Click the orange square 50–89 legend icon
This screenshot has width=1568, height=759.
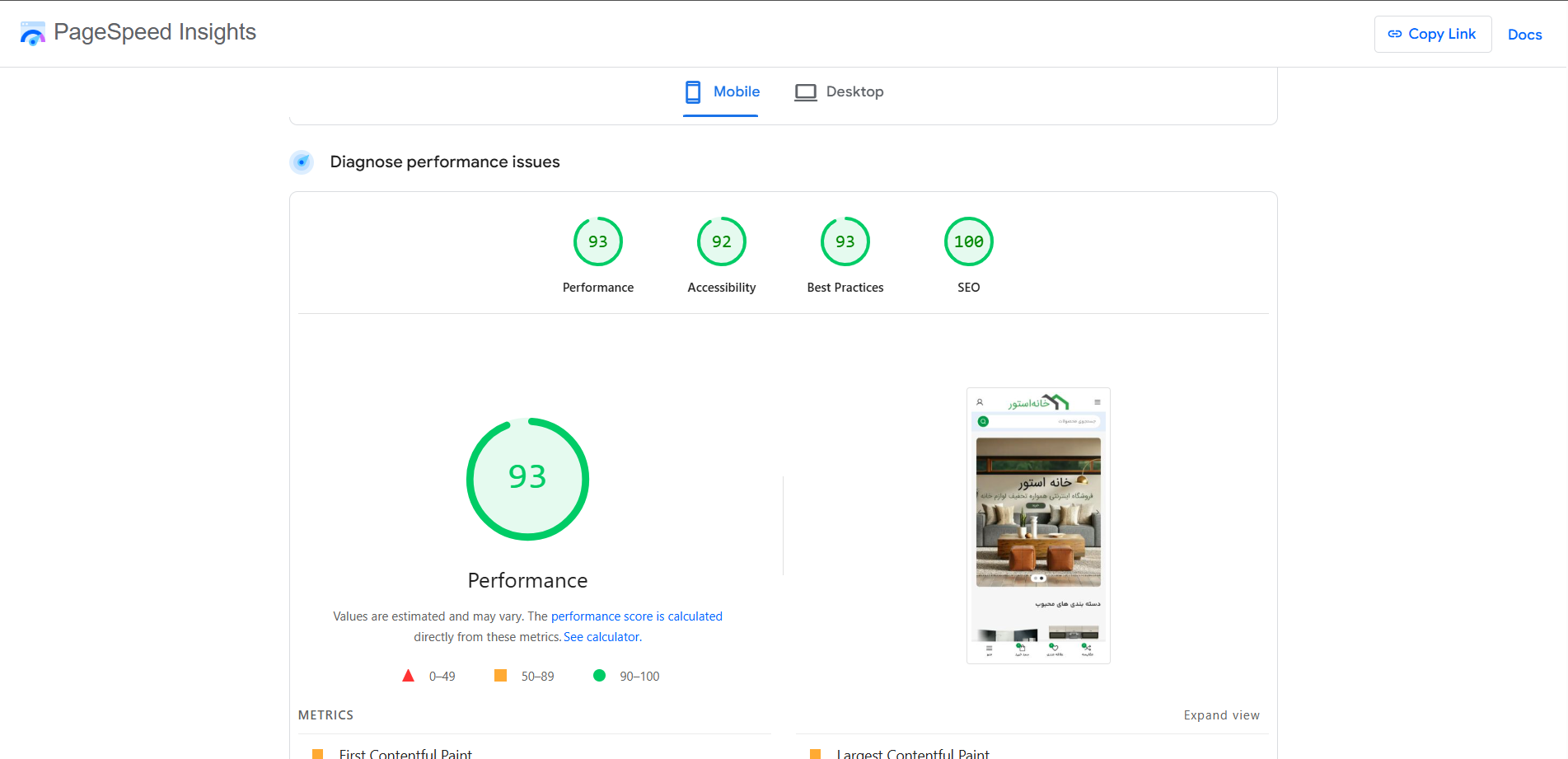click(500, 676)
